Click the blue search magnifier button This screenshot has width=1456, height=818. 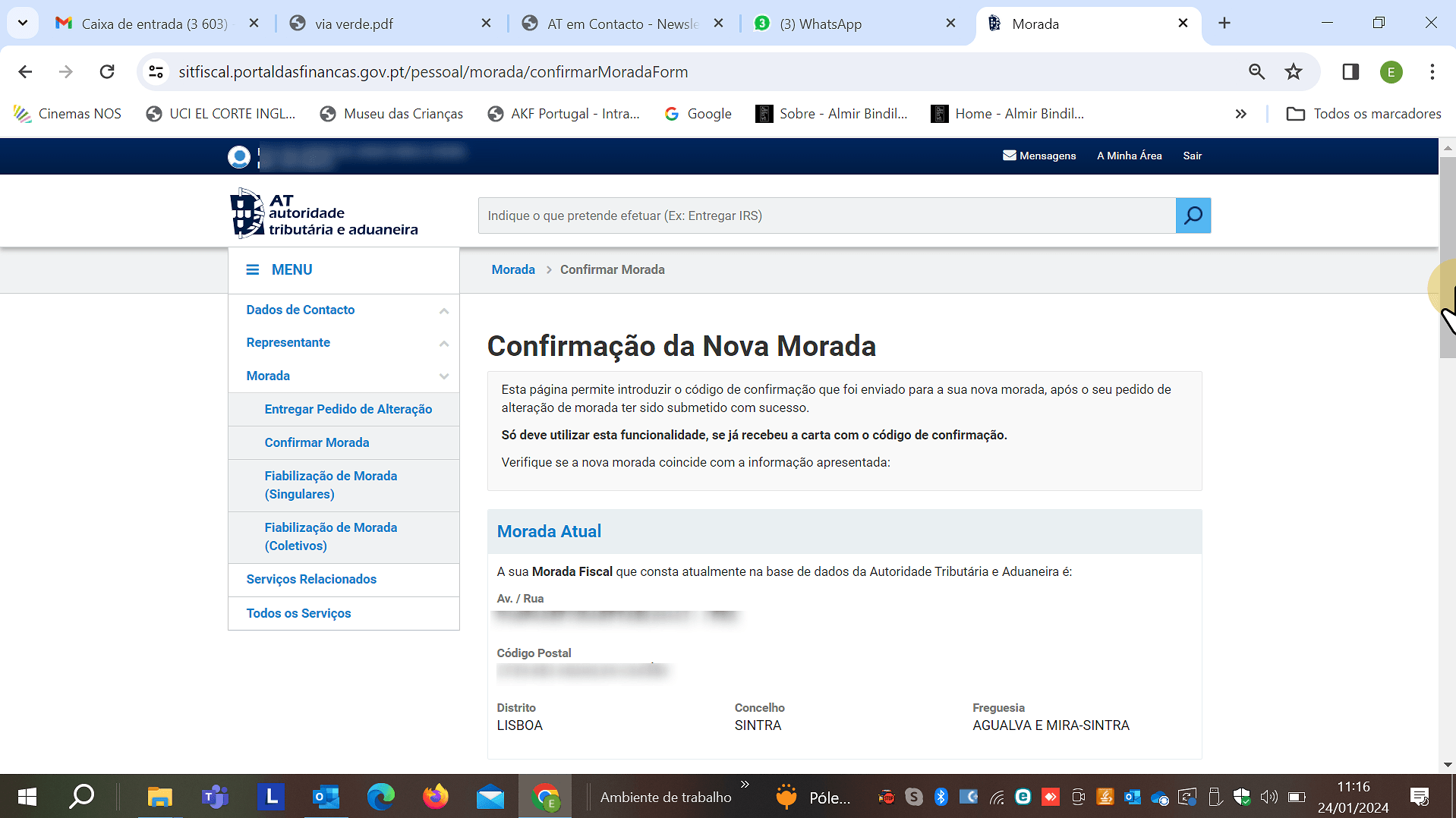[x=1193, y=216]
